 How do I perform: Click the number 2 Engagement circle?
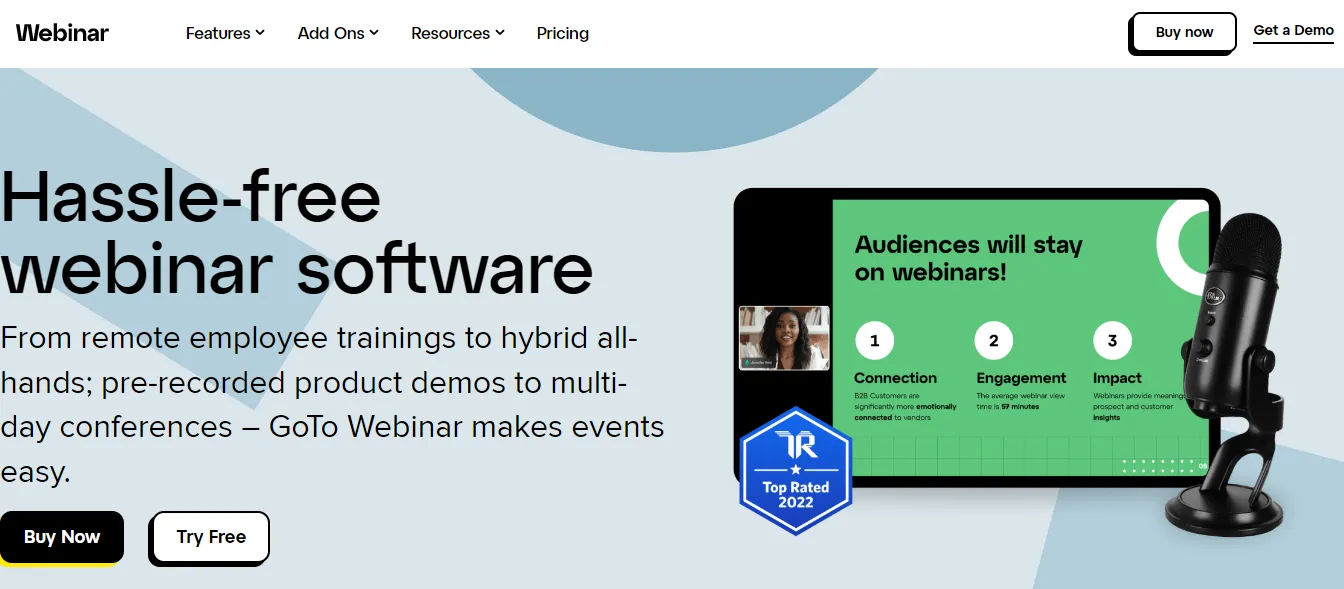coord(993,341)
